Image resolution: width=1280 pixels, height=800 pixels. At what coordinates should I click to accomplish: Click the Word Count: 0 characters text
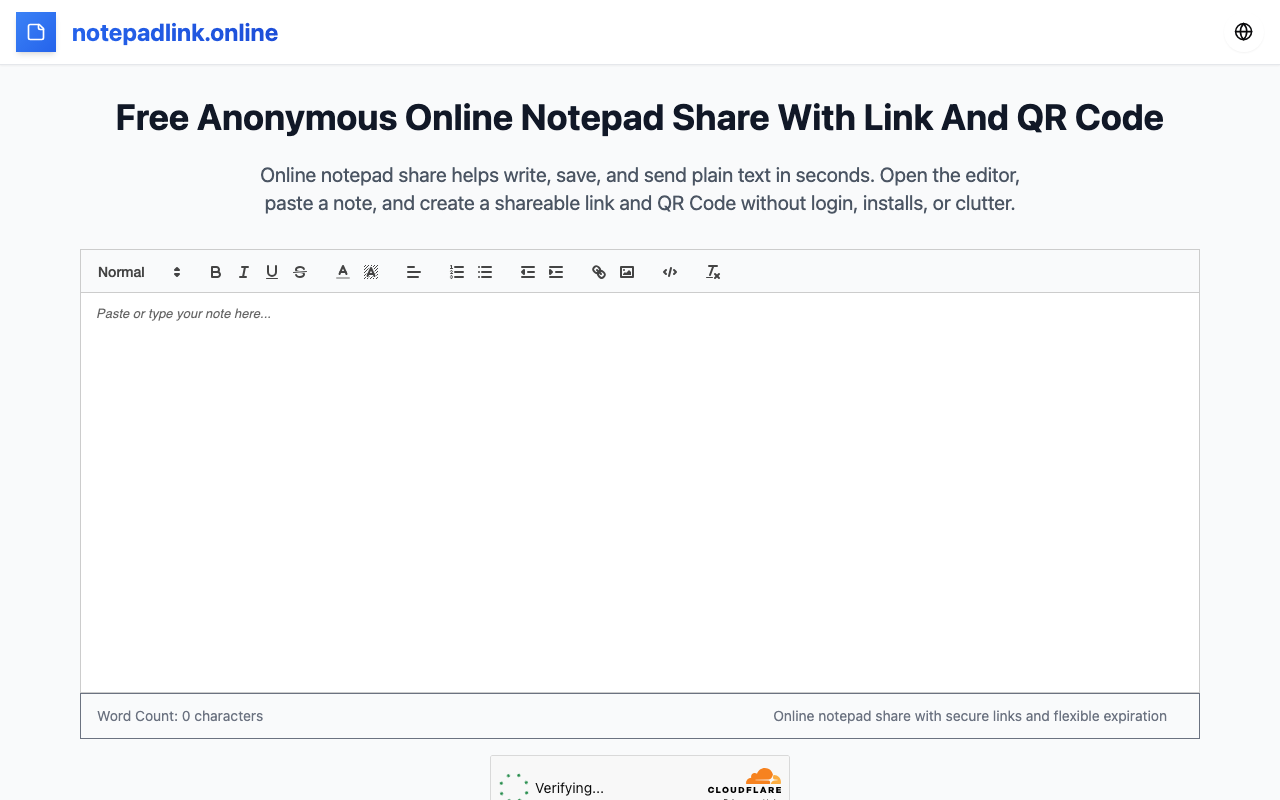click(x=180, y=716)
